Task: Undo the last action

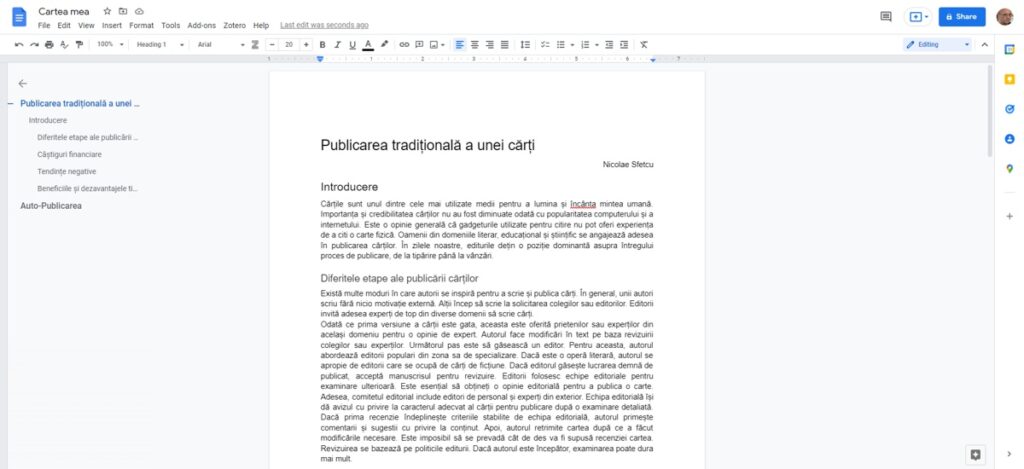Action: 19,44
